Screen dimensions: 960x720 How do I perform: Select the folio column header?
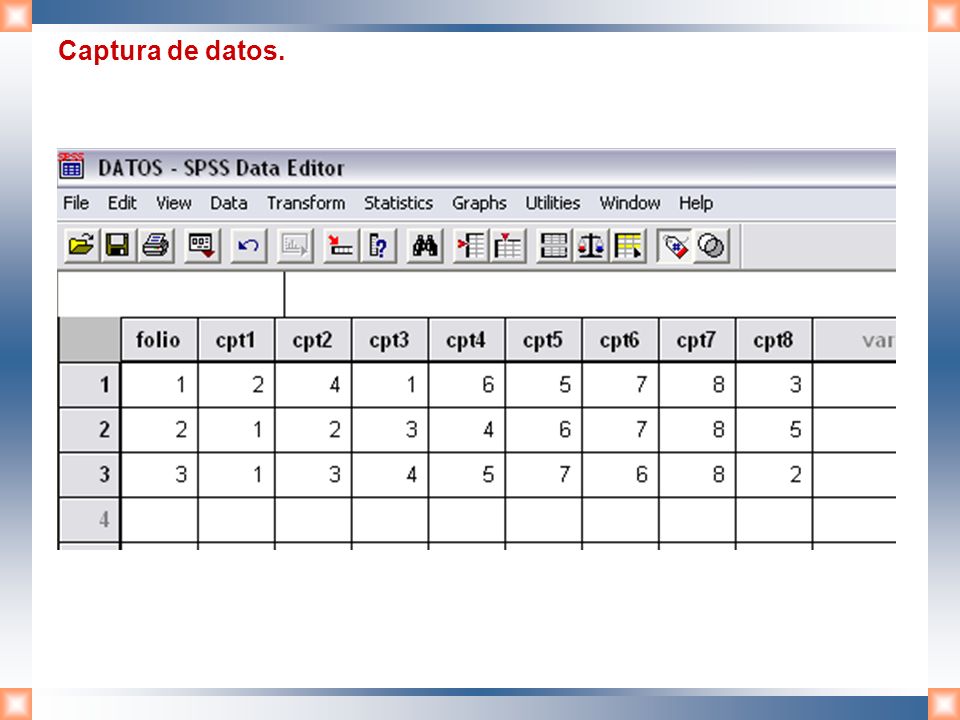tap(159, 340)
